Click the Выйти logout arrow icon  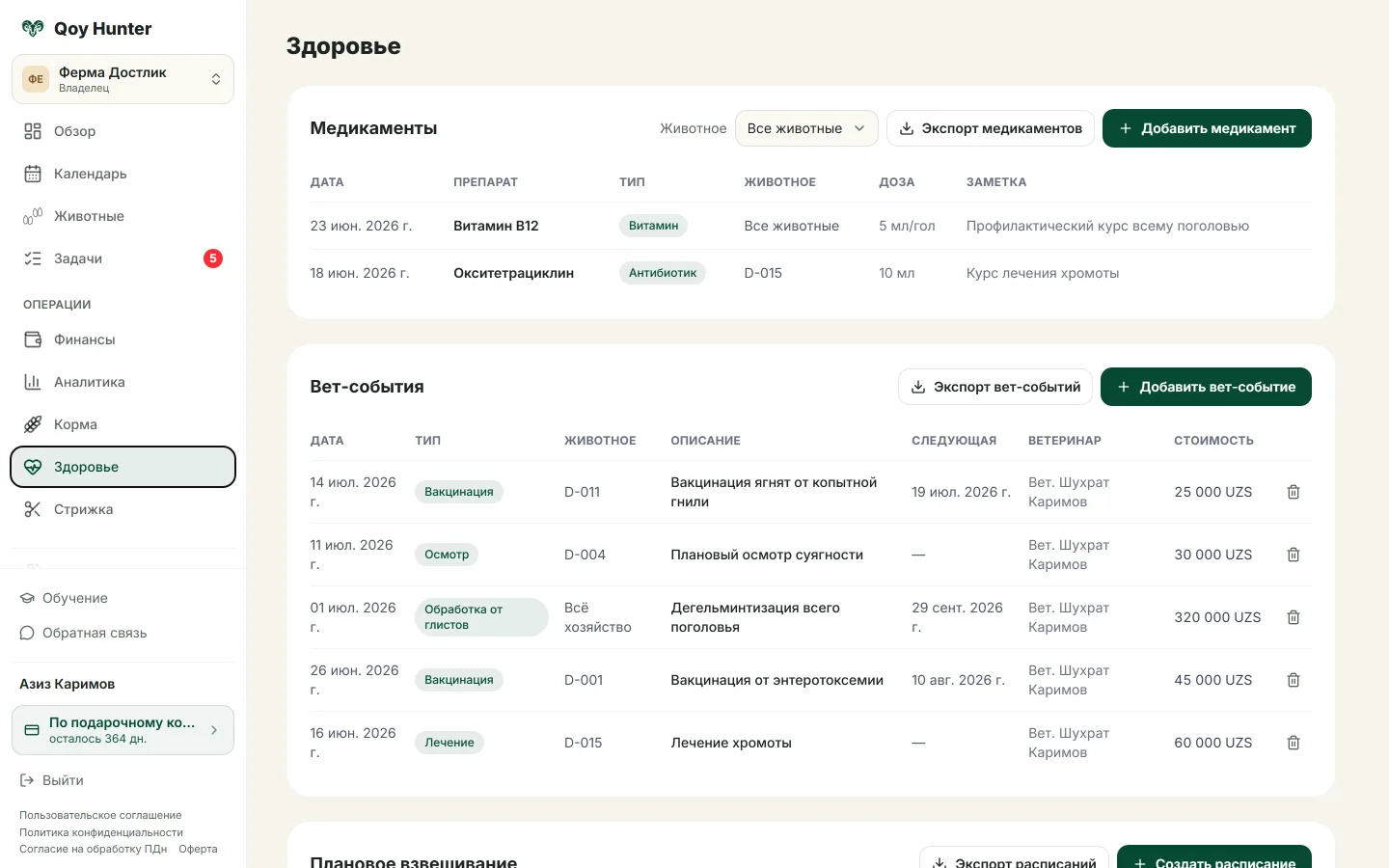(x=27, y=780)
